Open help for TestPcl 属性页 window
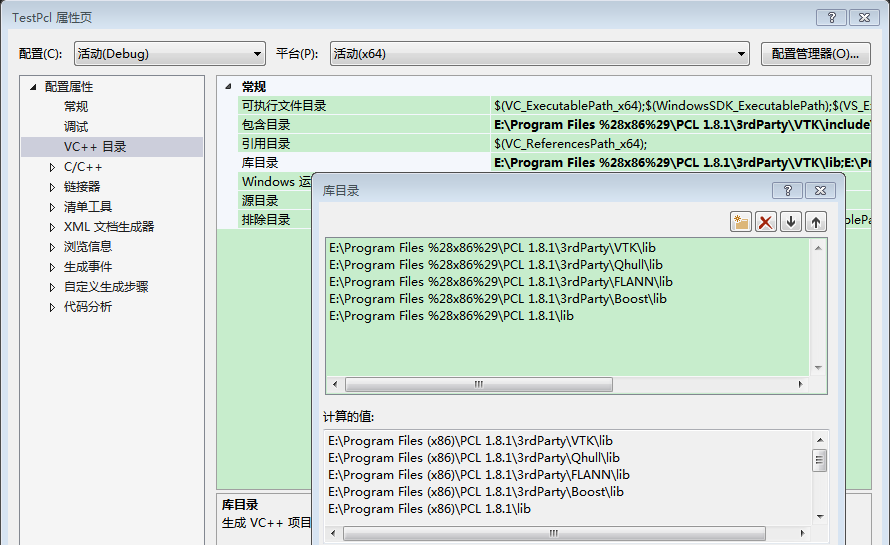The height and width of the screenshot is (545, 890). click(x=832, y=18)
